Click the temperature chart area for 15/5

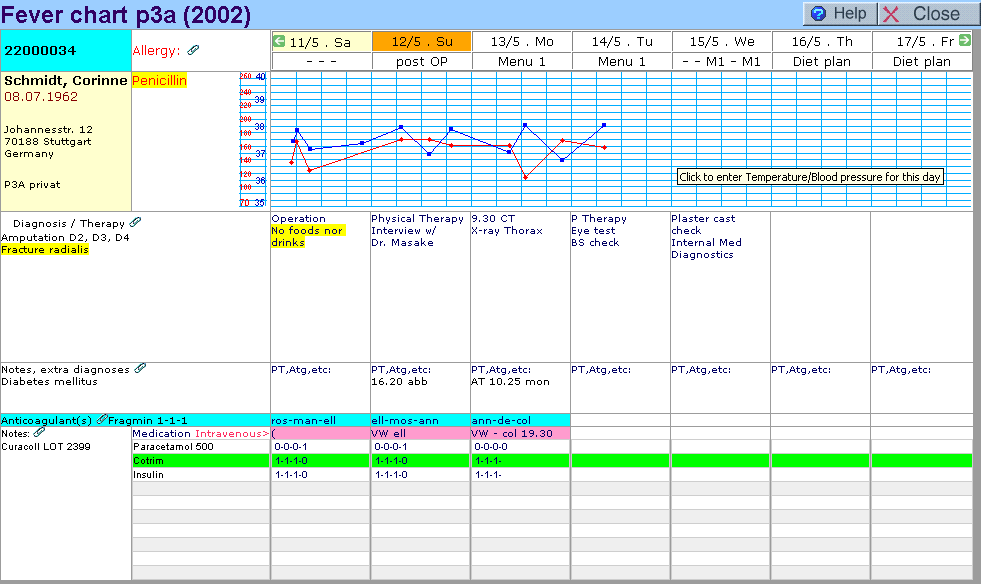point(720,140)
